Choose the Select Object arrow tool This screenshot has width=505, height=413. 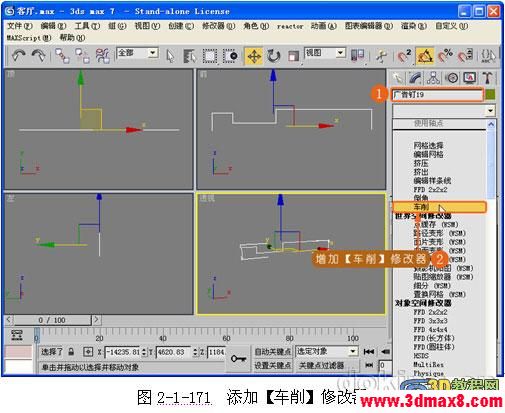pos(170,56)
